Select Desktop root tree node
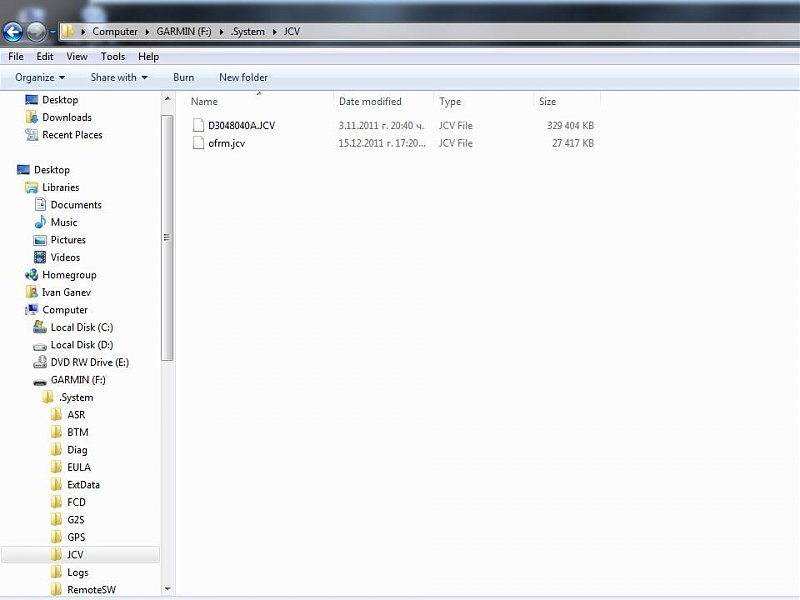Screen dimensions: 800x600 pos(52,170)
